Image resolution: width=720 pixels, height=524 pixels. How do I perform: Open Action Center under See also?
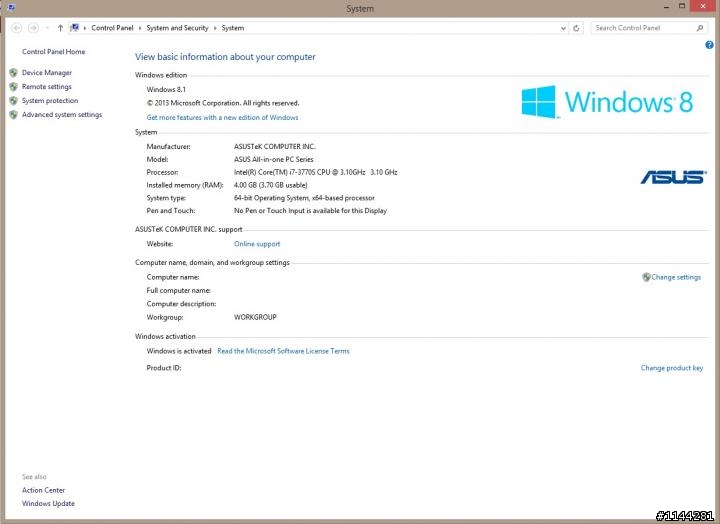coord(44,490)
